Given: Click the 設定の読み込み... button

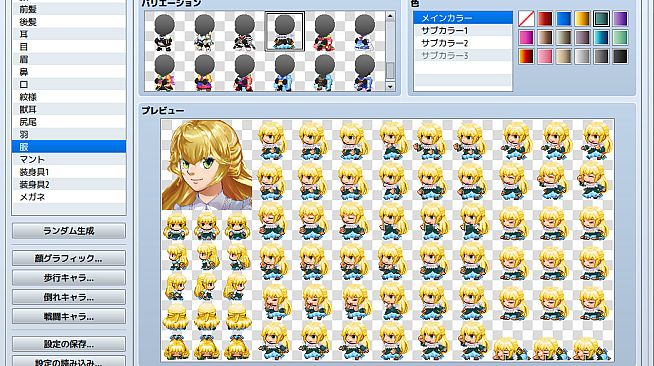Looking at the screenshot, I should (69, 361).
